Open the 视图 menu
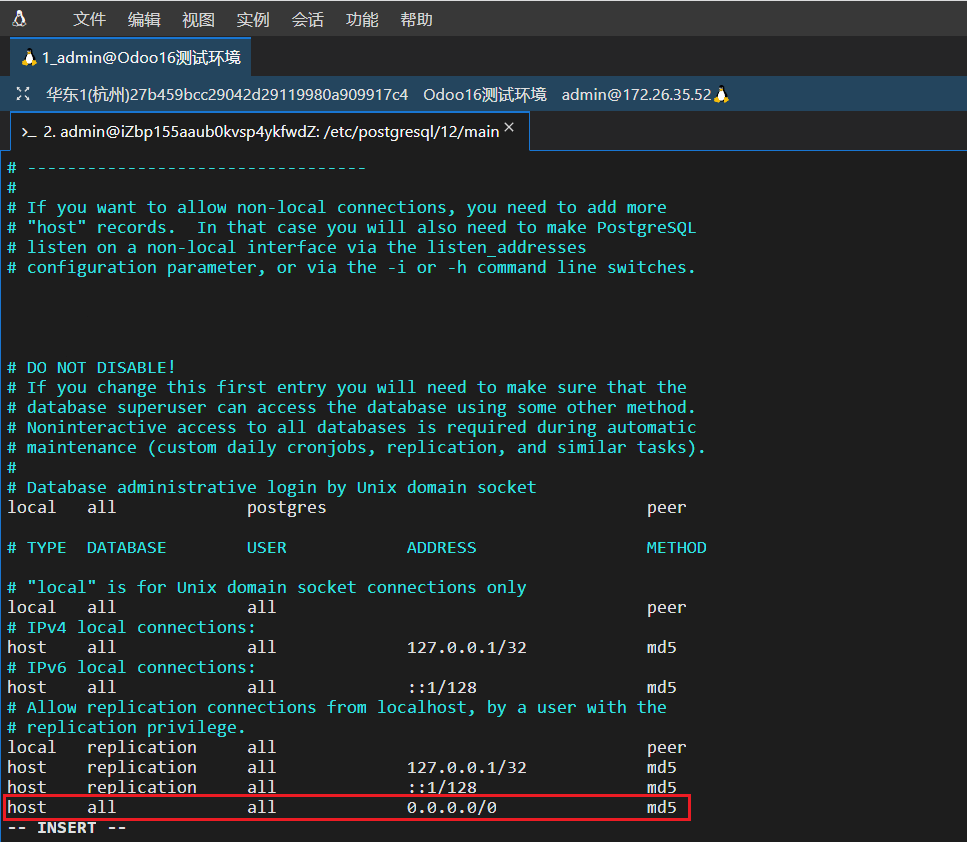 click(199, 20)
